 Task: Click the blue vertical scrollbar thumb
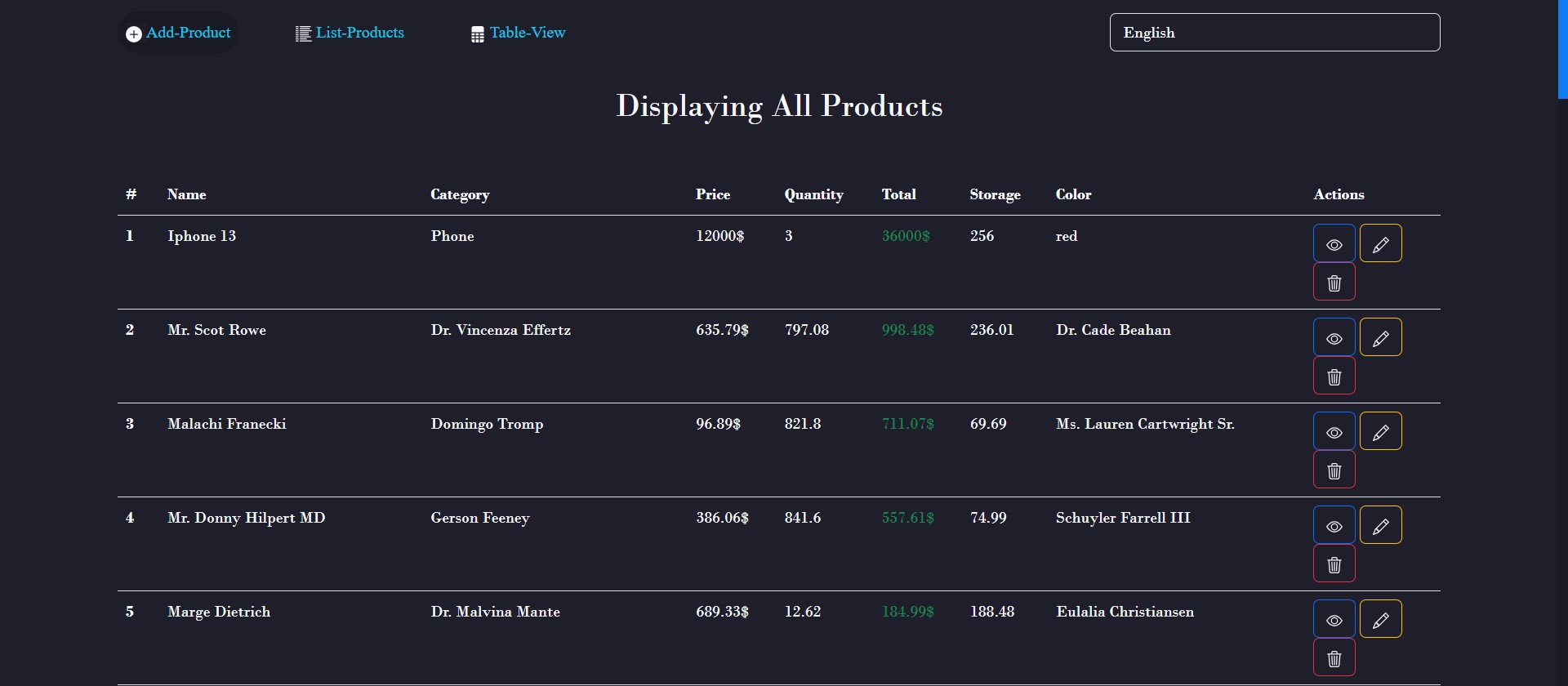click(1562, 49)
